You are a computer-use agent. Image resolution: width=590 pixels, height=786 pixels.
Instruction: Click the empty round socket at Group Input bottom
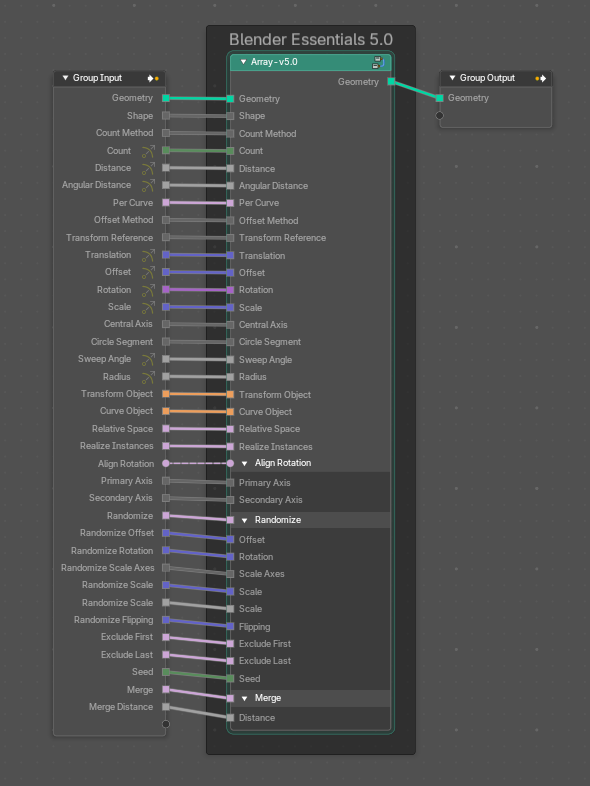point(166,724)
